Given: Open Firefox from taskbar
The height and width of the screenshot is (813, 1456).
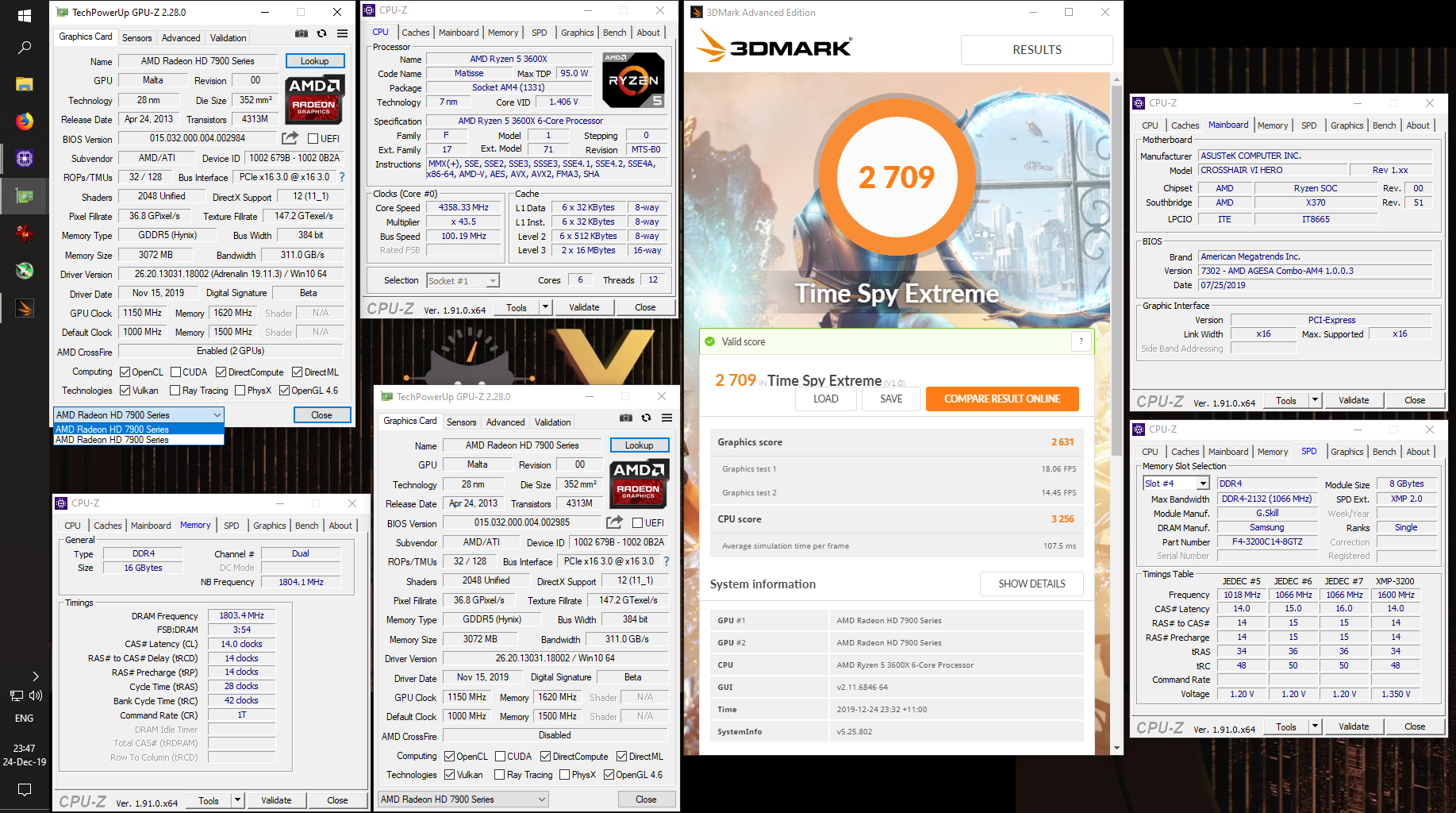Looking at the screenshot, I should [24, 121].
